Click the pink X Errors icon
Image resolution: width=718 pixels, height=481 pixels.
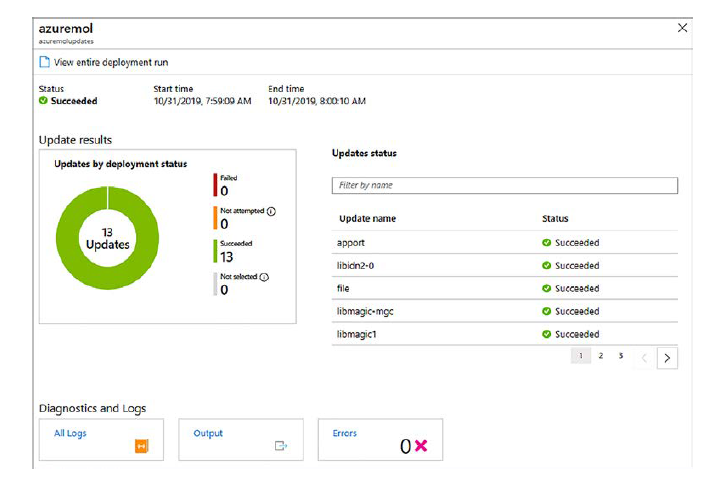coord(420,446)
